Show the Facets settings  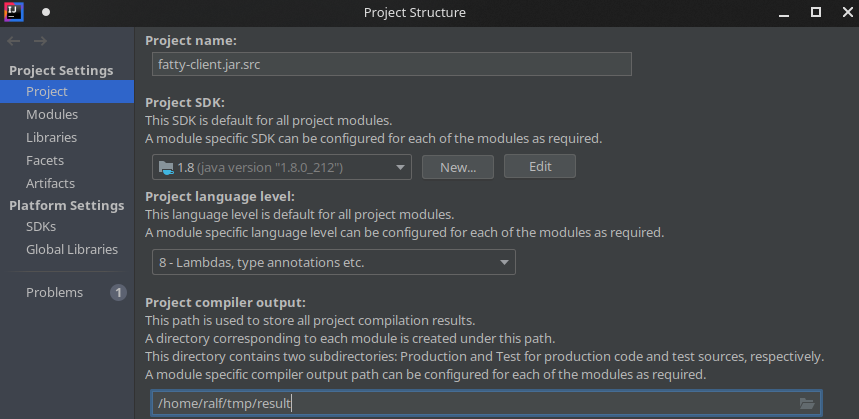45,160
